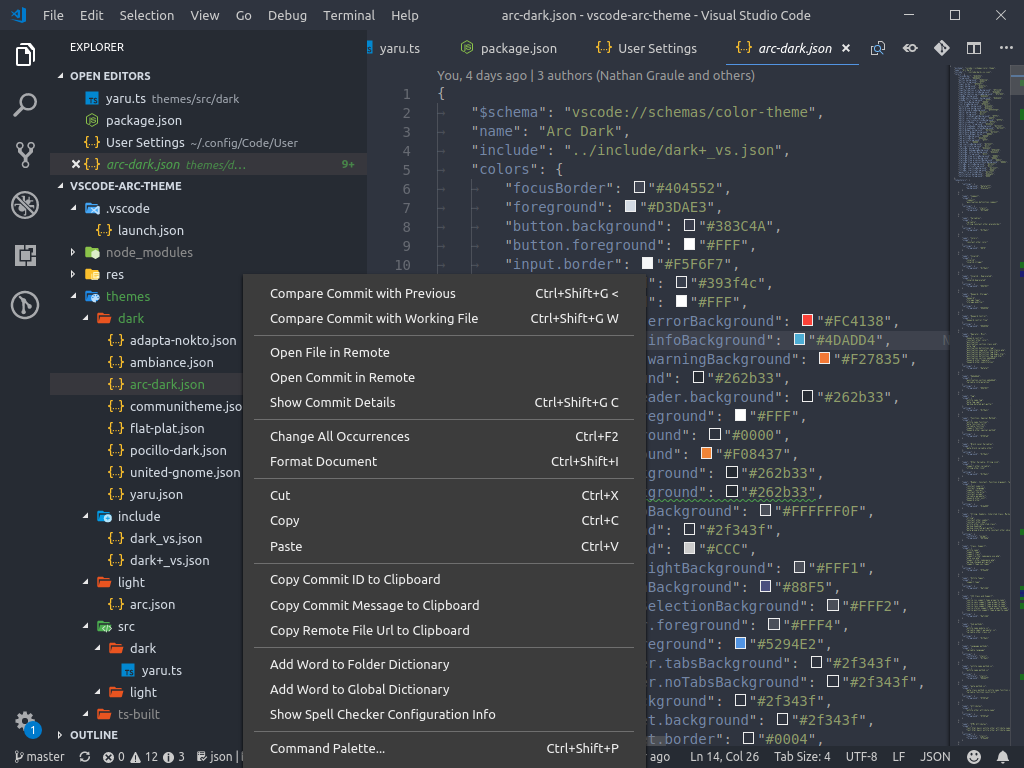Open the Extensions view

coord(24,255)
